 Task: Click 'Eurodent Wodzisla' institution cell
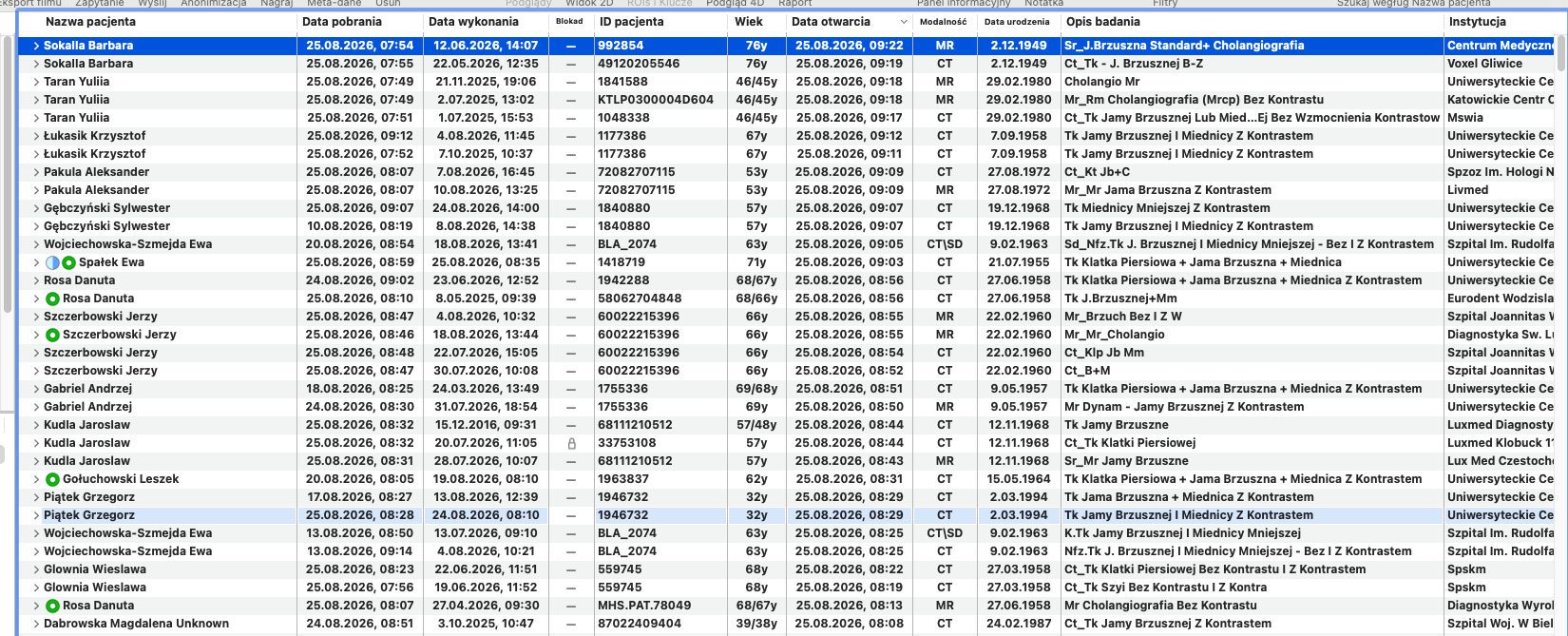coord(1501,299)
